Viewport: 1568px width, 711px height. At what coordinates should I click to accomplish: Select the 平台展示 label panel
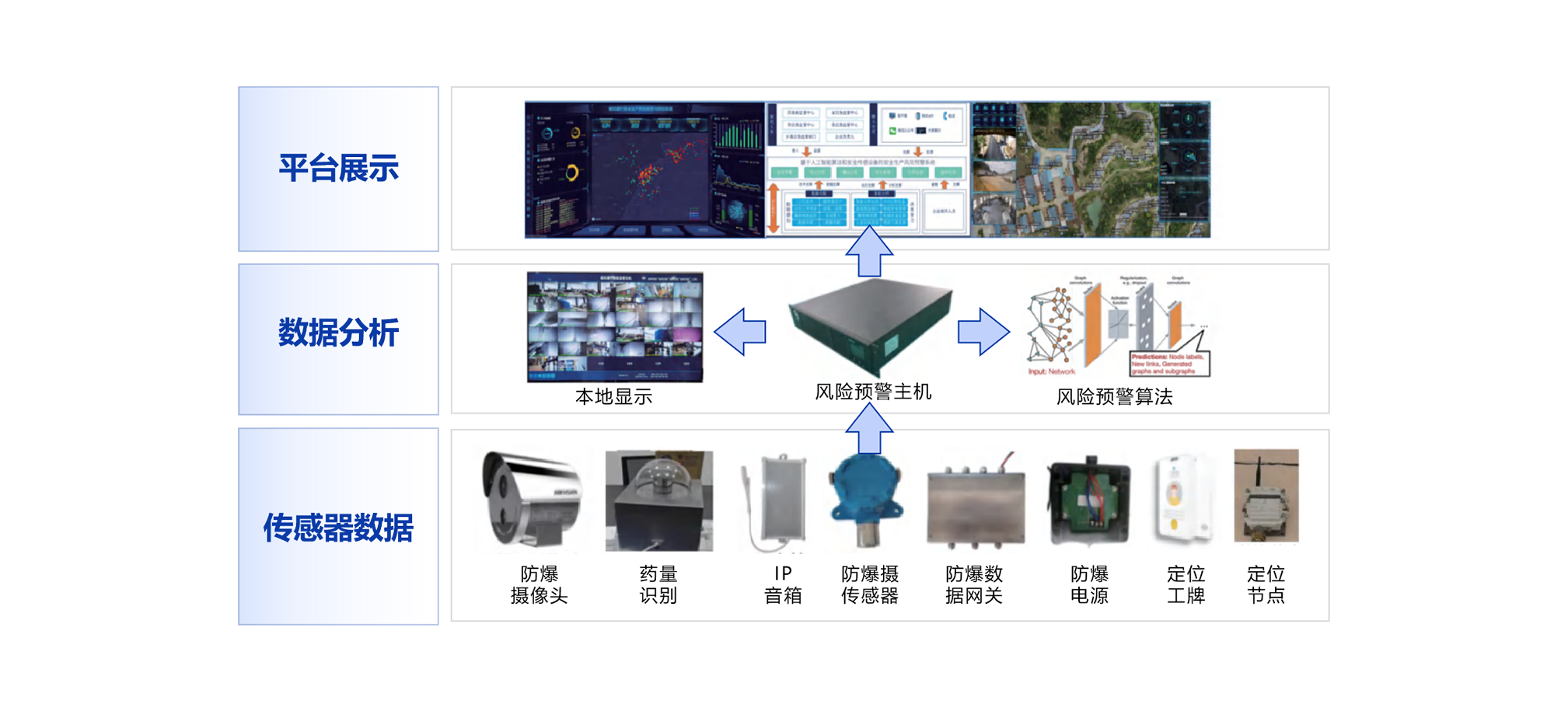338,169
